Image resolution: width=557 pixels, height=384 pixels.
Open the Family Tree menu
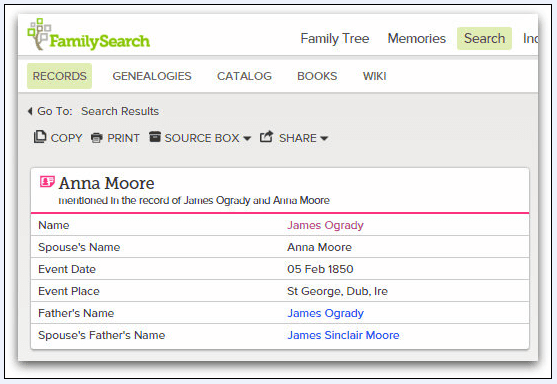tap(335, 38)
